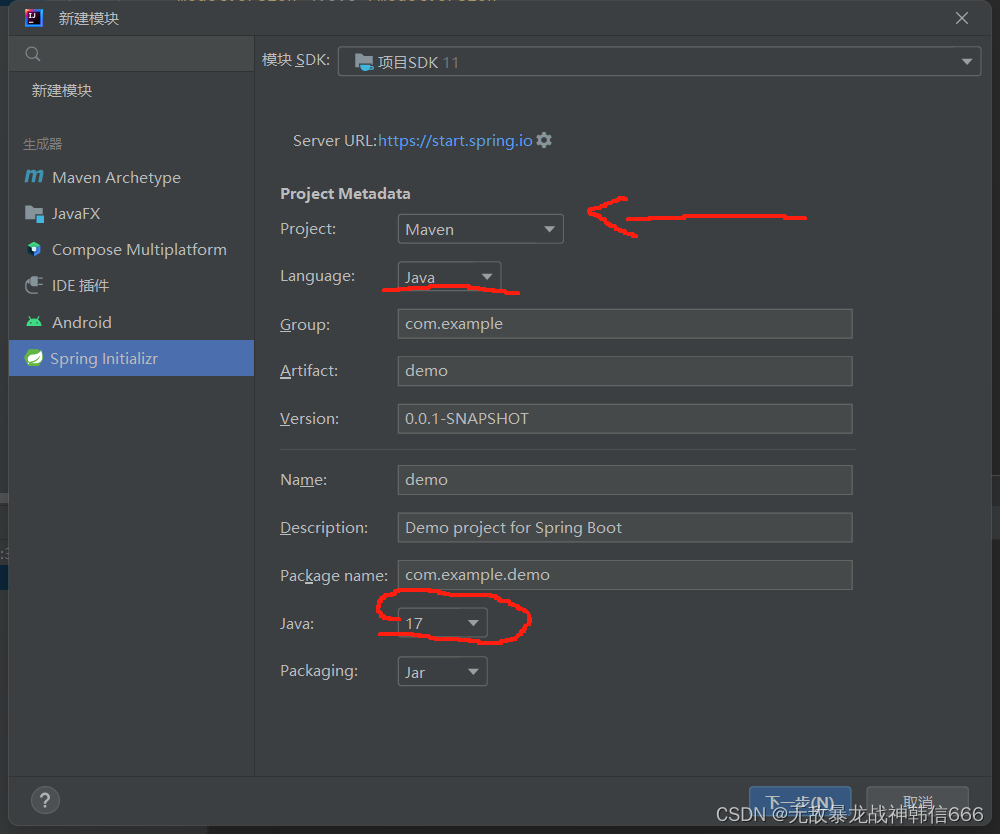Click the search magnifier icon in sidebar

coord(33,54)
